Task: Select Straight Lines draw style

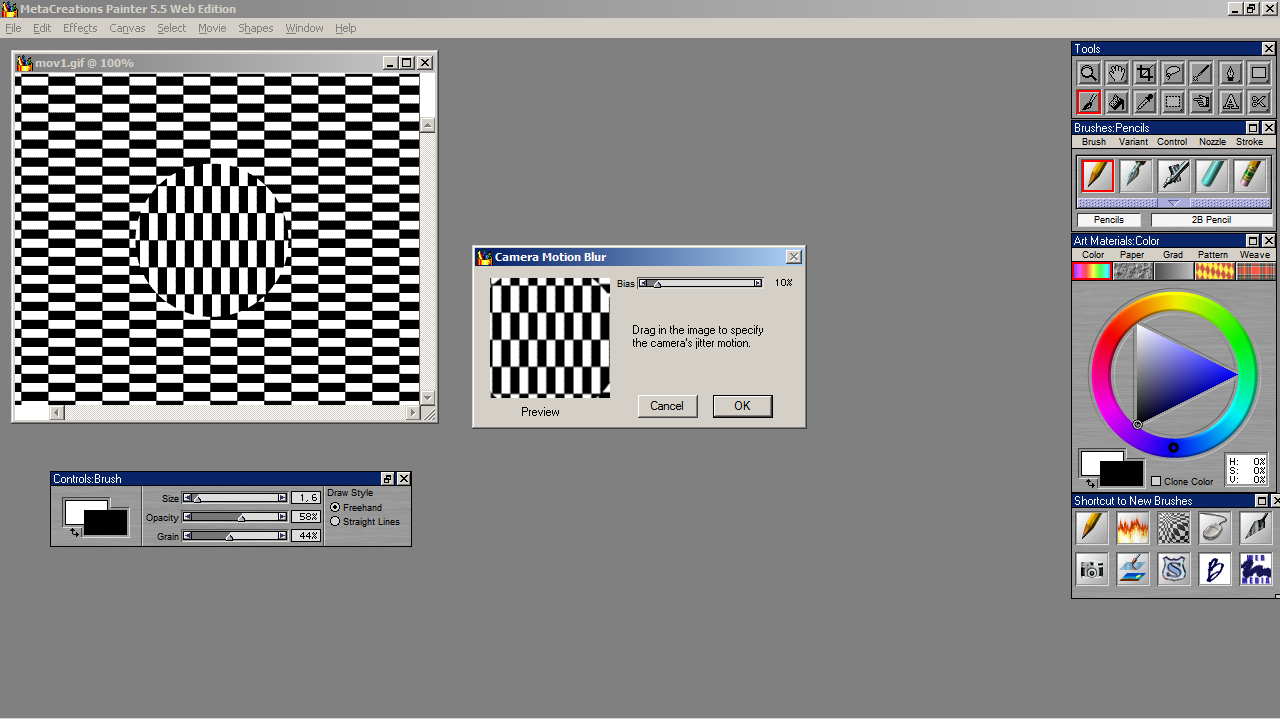Action: 335,522
